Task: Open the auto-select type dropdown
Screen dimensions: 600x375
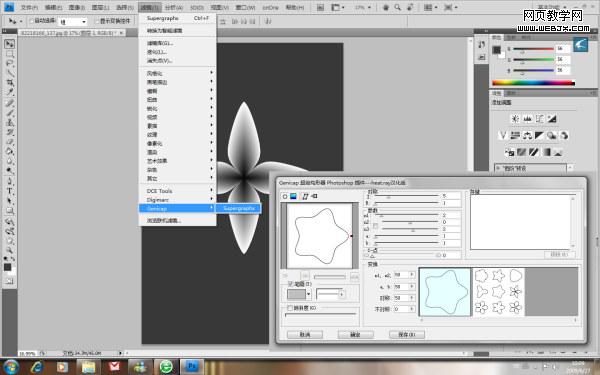Action: point(73,21)
